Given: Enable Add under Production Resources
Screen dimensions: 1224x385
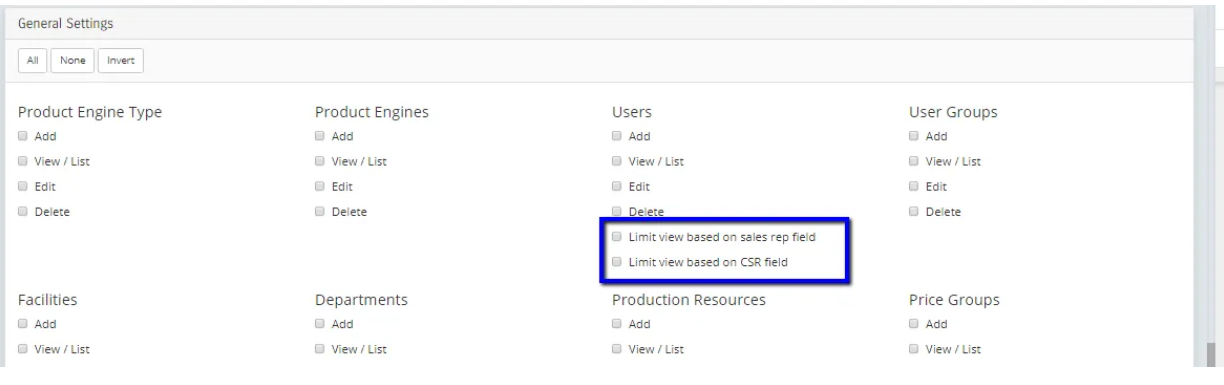Looking at the screenshot, I should (x=617, y=324).
